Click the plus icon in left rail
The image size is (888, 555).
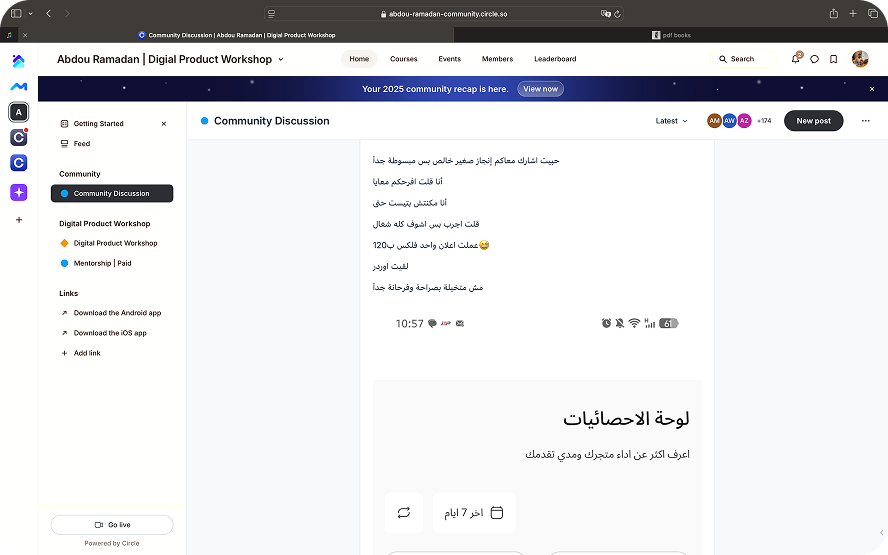coord(19,219)
